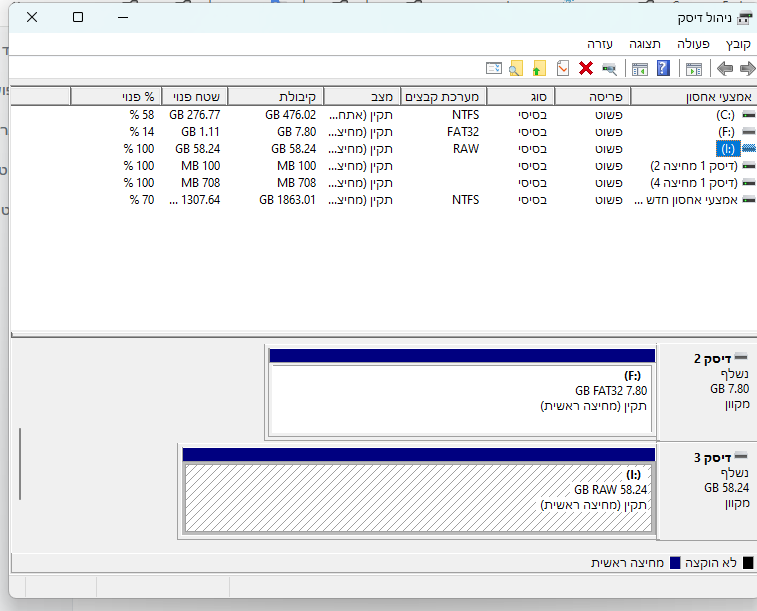The image size is (757, 611).
Task: Open the פעולה menu
Action: coord(693,44)
